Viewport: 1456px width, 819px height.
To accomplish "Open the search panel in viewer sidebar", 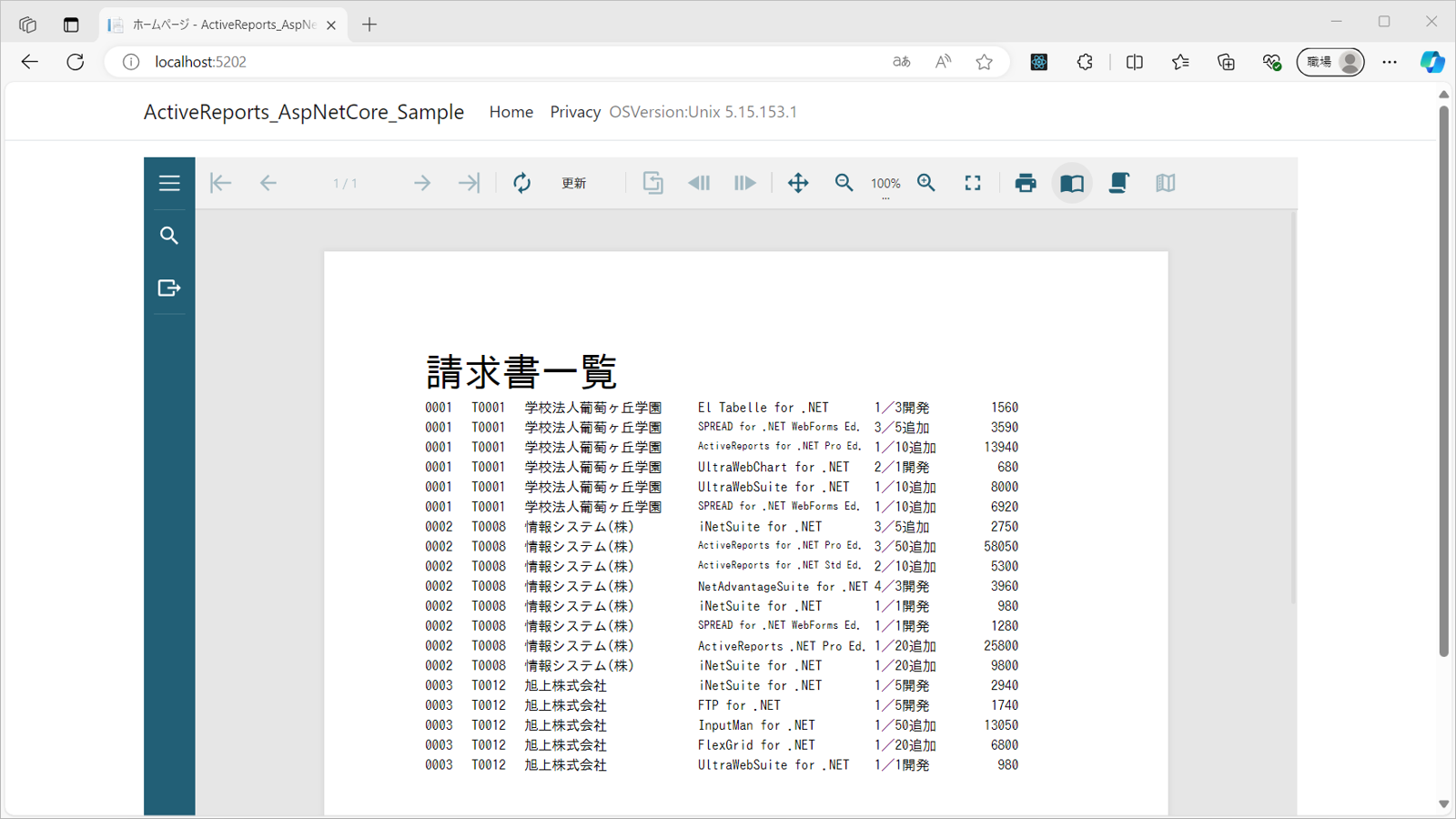I will pos(169,236).
